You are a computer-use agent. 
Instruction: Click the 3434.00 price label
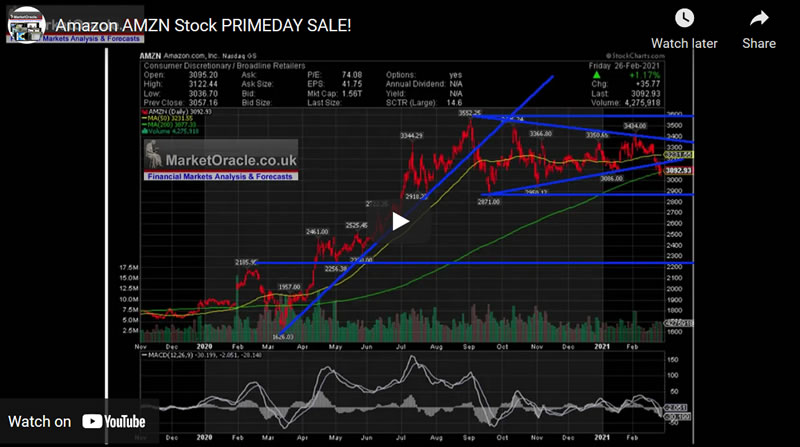tap(635, 126)
